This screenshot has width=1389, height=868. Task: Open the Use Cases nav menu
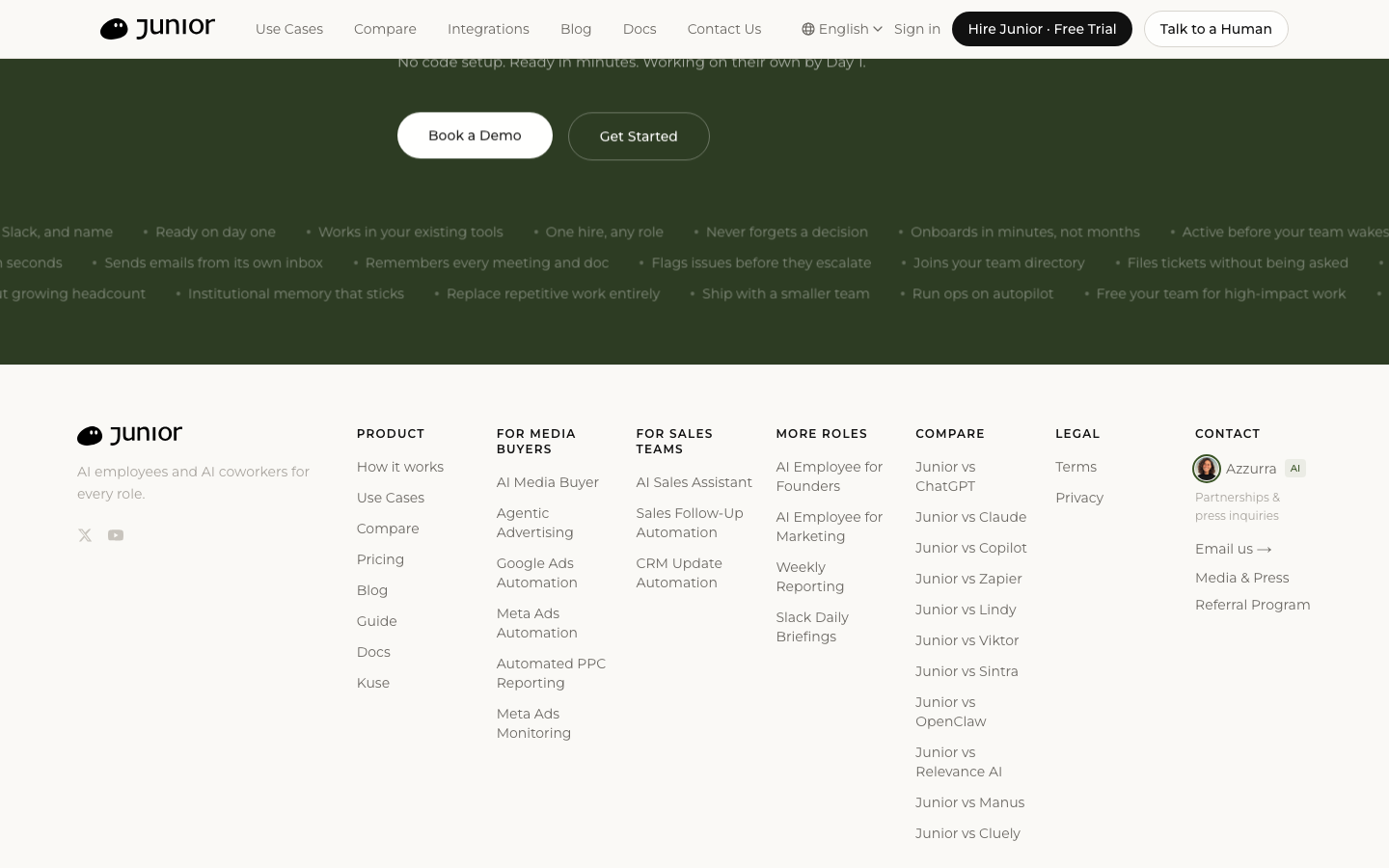tap(289, 29)
